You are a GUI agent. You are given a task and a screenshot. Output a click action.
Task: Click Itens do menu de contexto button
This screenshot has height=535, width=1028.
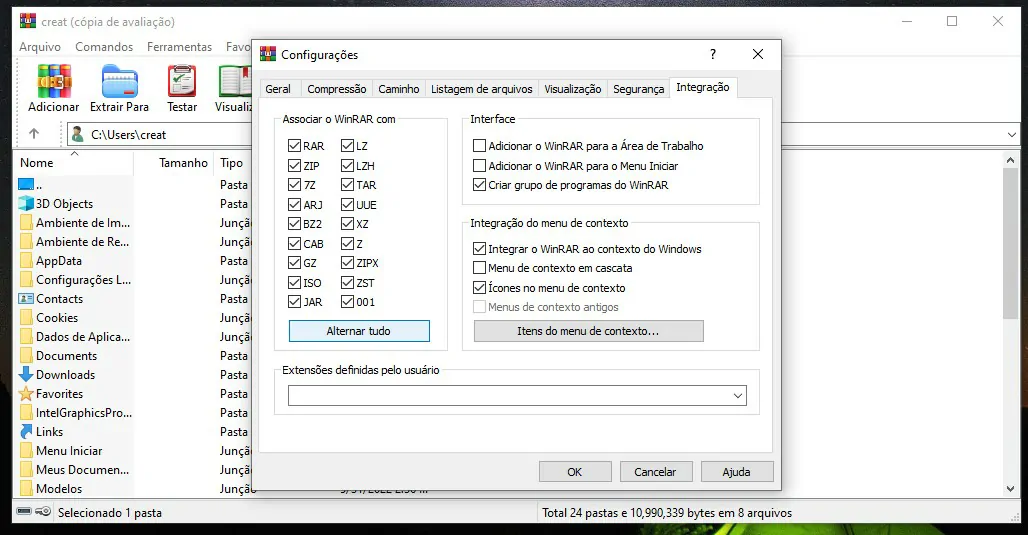(x=588, y=331)
